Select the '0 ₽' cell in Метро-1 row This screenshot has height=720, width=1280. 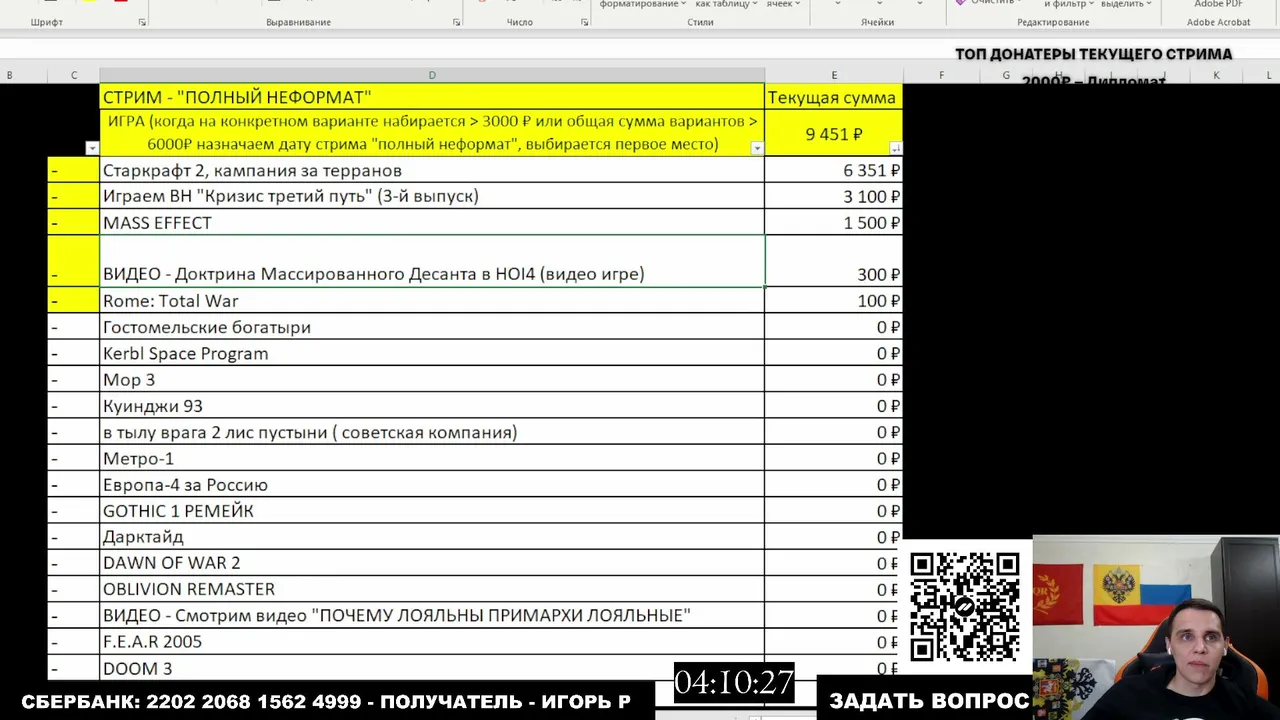click(834, 458)
